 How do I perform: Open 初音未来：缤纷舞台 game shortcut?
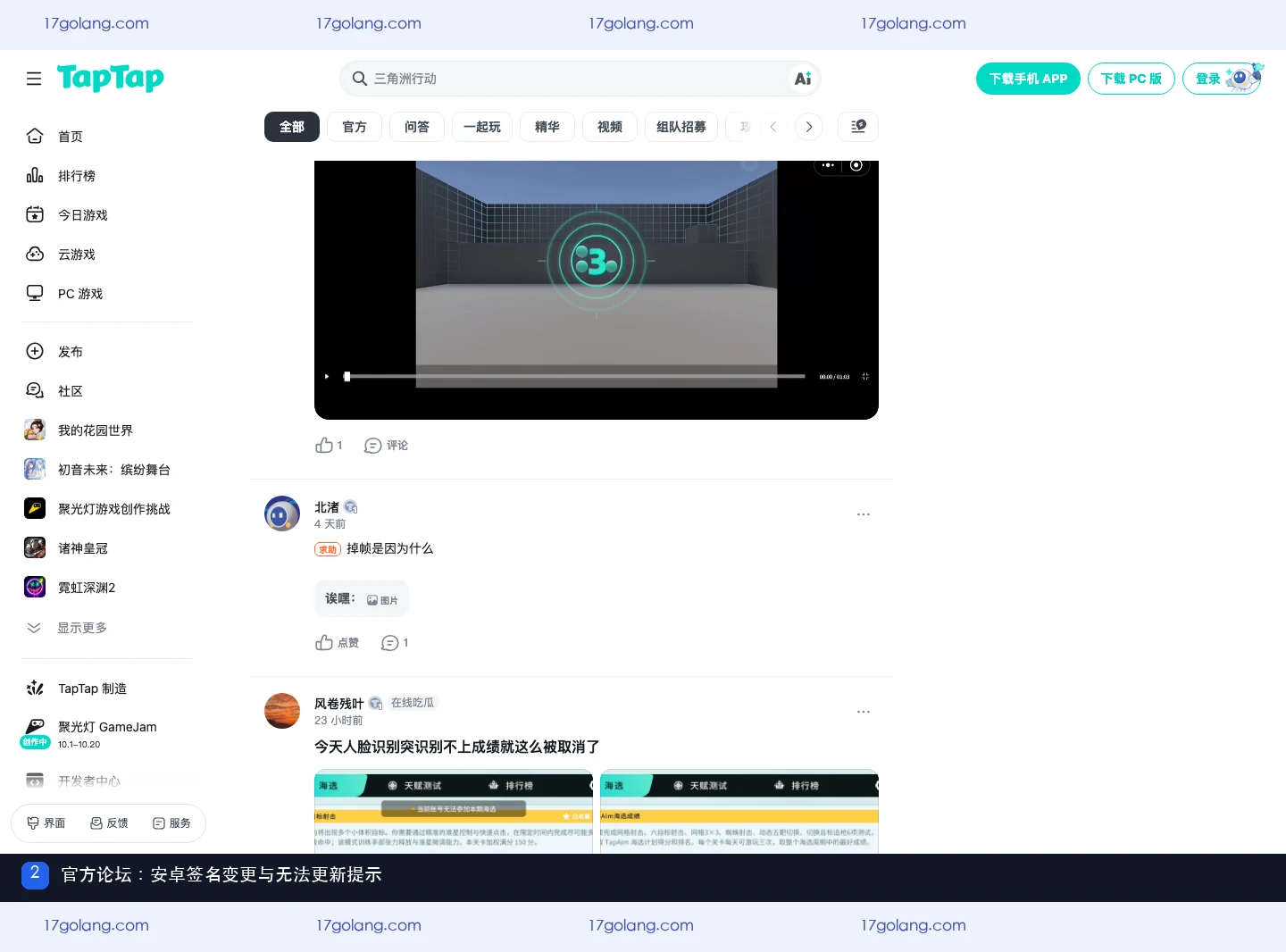(x=106, y=470)
